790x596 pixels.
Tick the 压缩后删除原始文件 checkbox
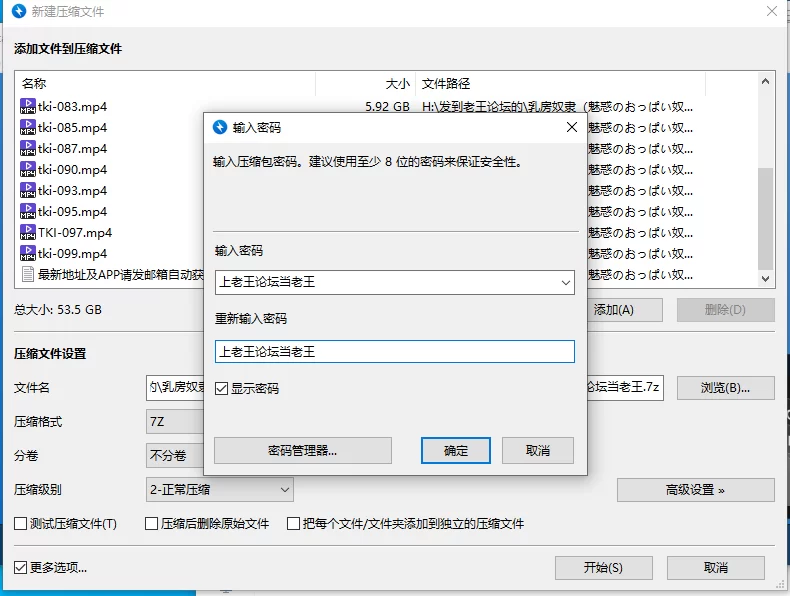coord(152,524)
